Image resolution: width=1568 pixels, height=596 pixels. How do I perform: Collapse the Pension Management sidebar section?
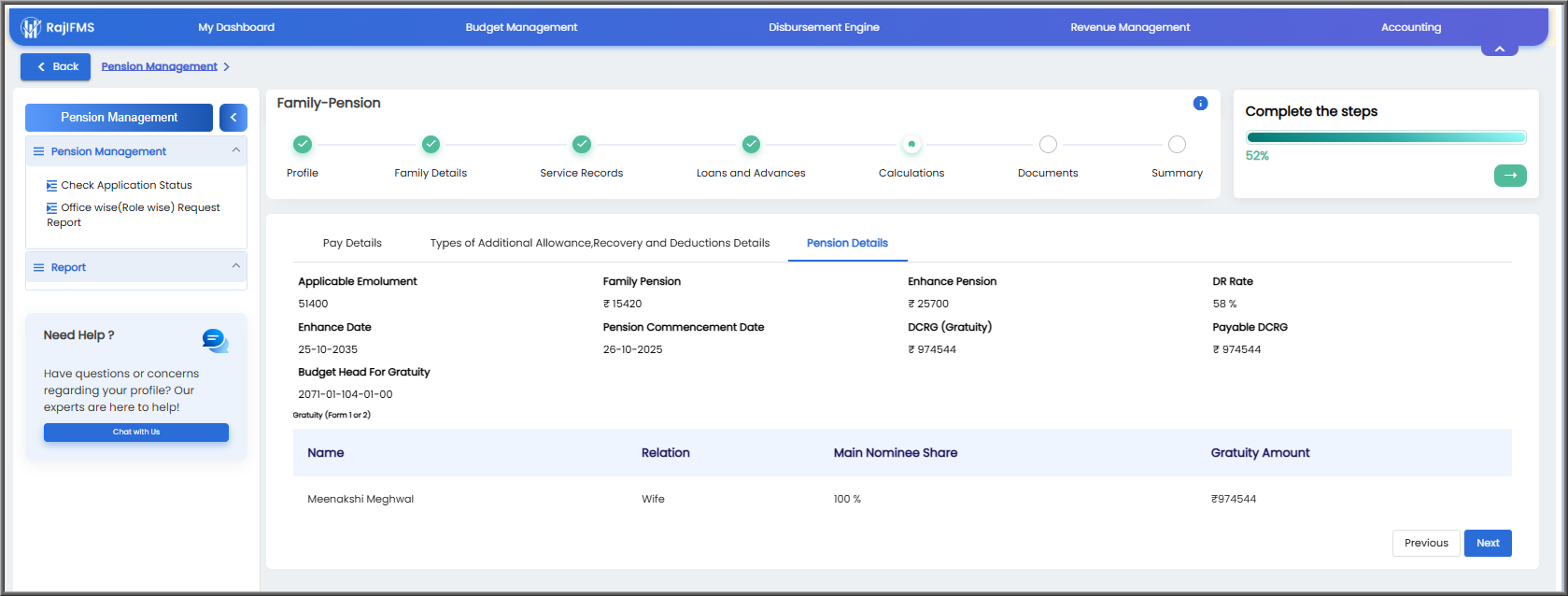[236, 150]
